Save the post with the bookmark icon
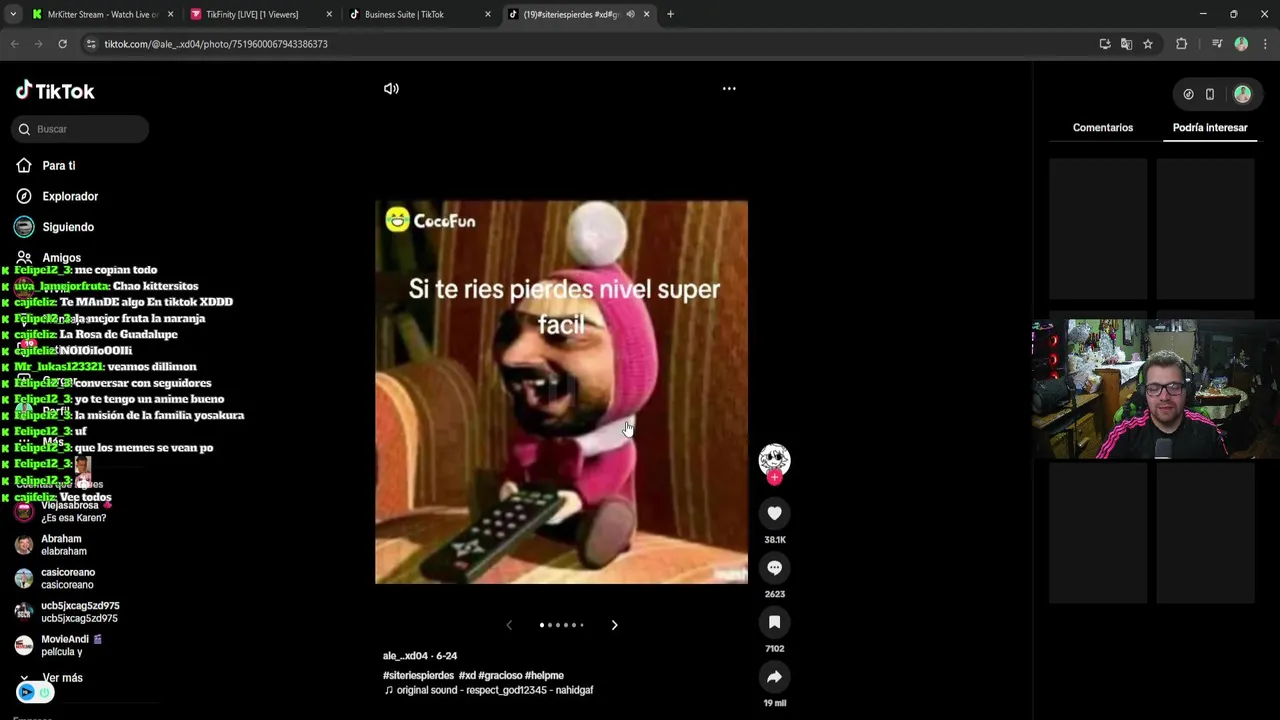This screenshot has width=1280, height=720. [774, 622]
